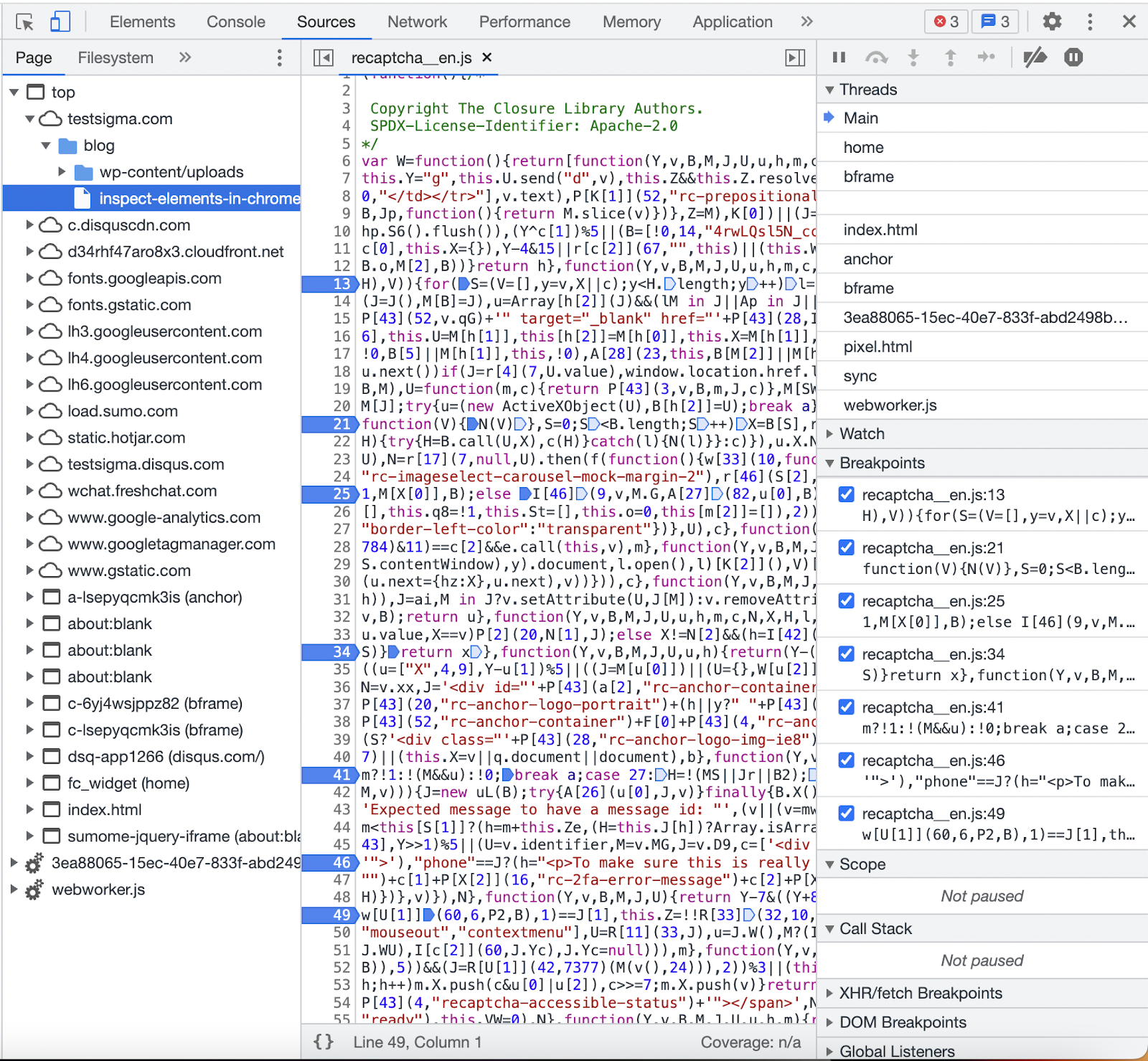Uncheck the recaptcha__en.js:13 breakpoint
This screenshot has height=1061, width=1148.
tap(847, 494)
